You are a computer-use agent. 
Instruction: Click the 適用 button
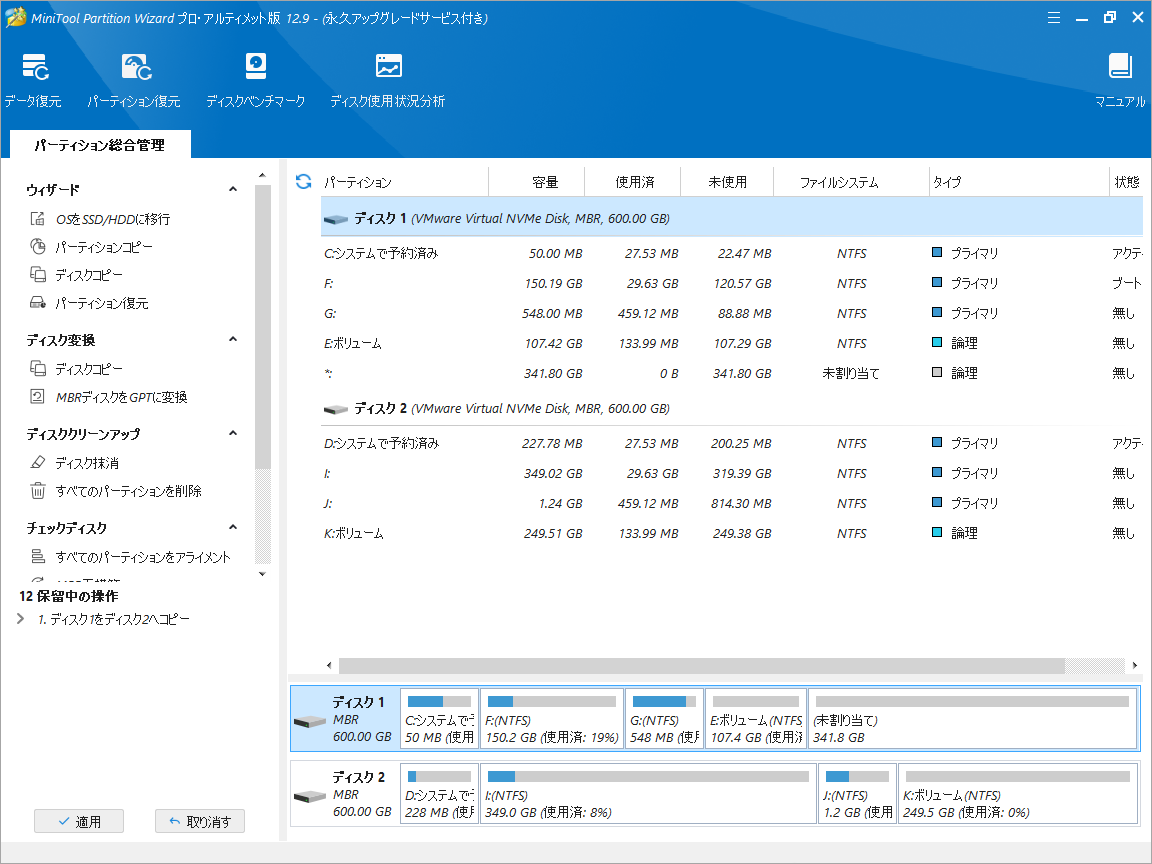pyautogui.click(x=79, y=821)
